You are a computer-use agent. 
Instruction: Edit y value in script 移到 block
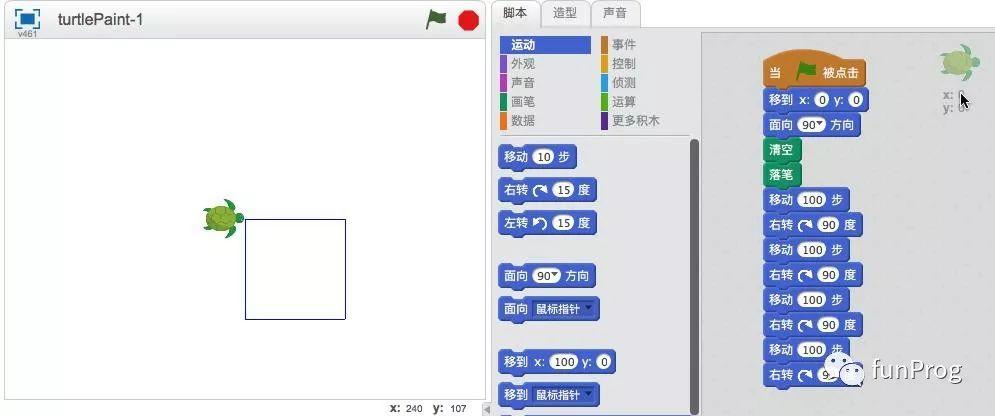855,100
